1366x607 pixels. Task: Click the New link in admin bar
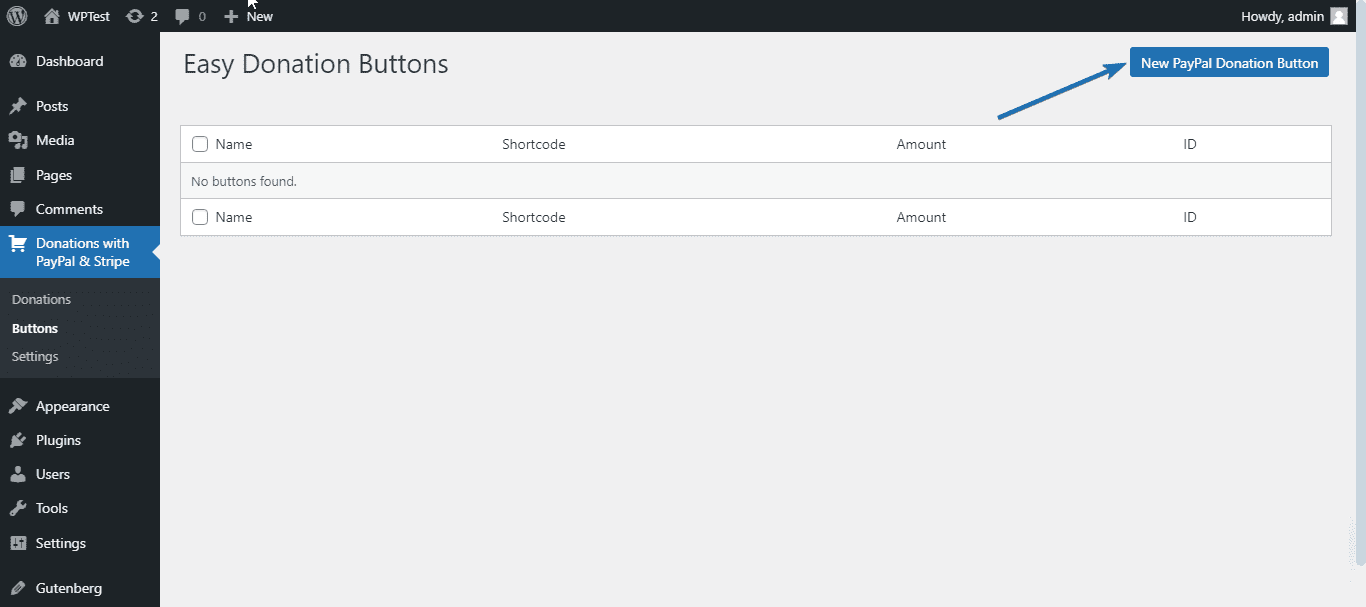(260, 16)
